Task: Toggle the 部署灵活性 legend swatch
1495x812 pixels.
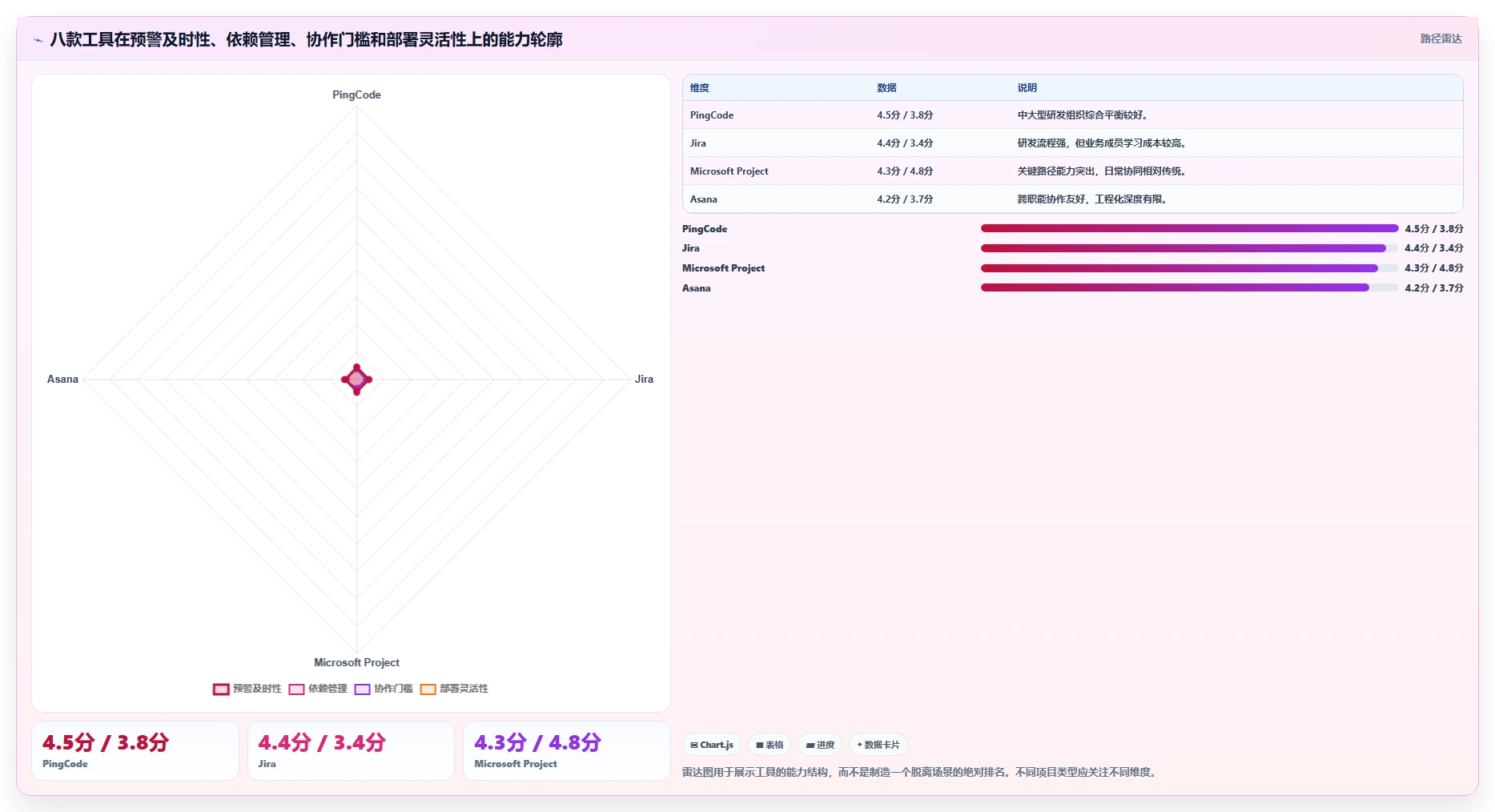Action: click(428, 689)
